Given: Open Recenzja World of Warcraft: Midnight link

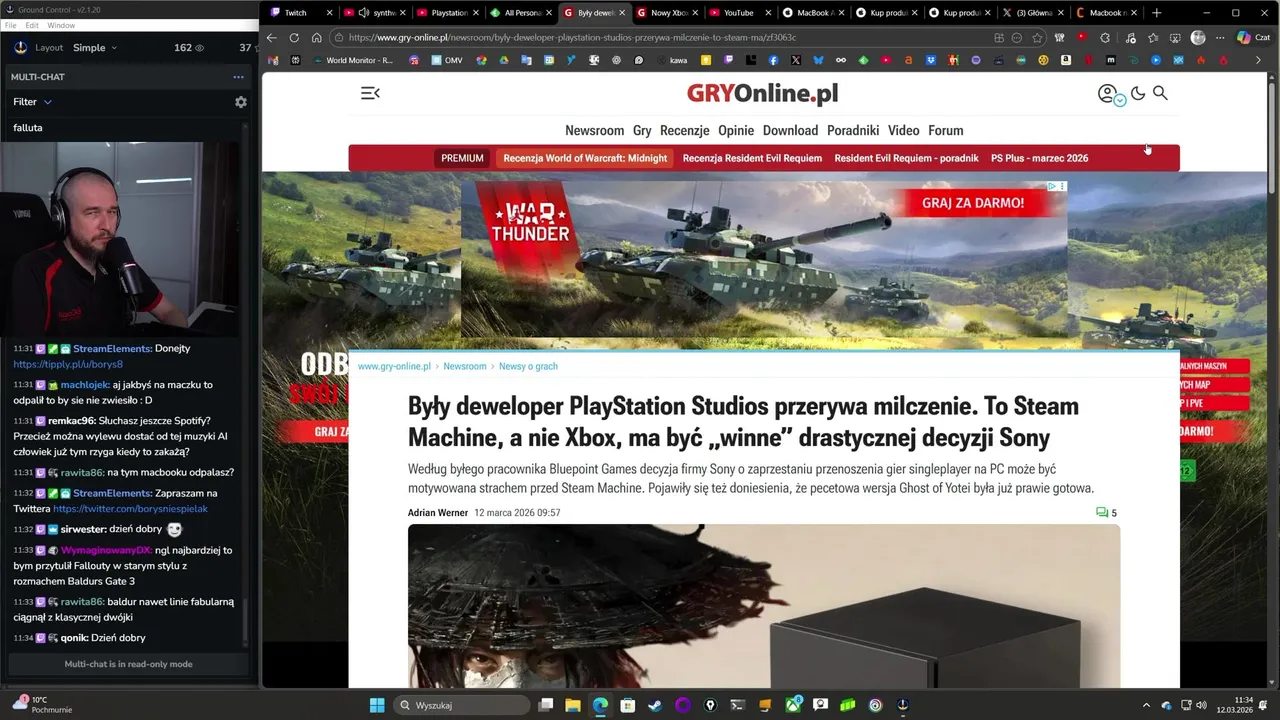Looking at the screenshot, I should point(585,158).
